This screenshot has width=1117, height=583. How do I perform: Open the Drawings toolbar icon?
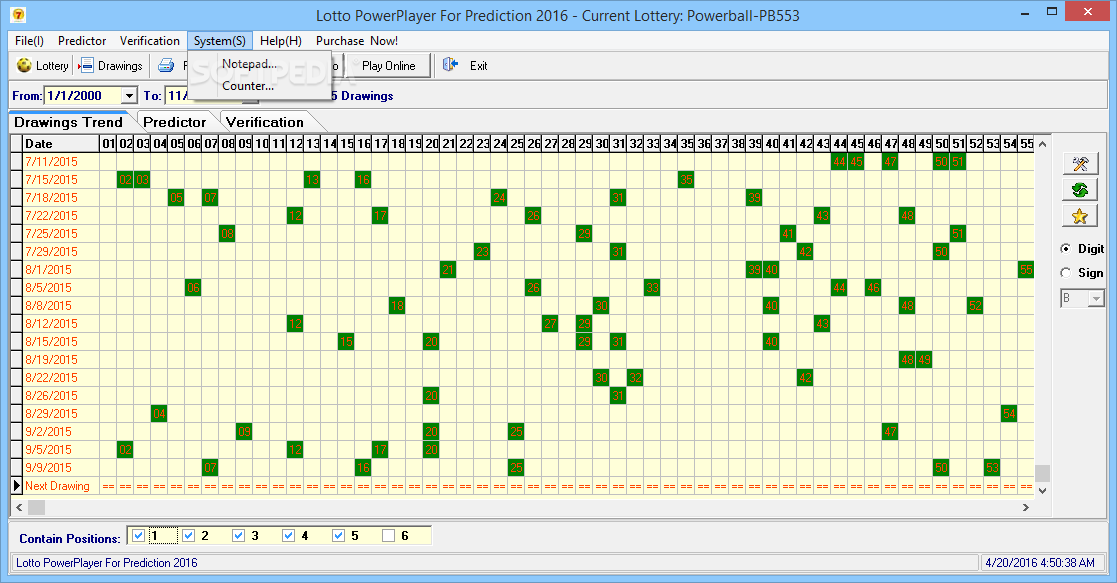(85, 66)
